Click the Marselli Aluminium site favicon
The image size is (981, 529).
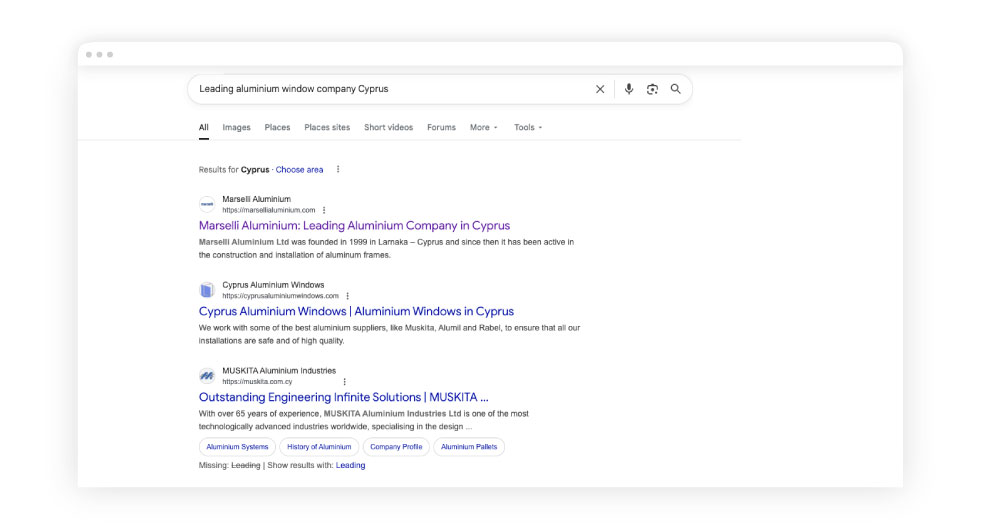(x=207, y=204)
